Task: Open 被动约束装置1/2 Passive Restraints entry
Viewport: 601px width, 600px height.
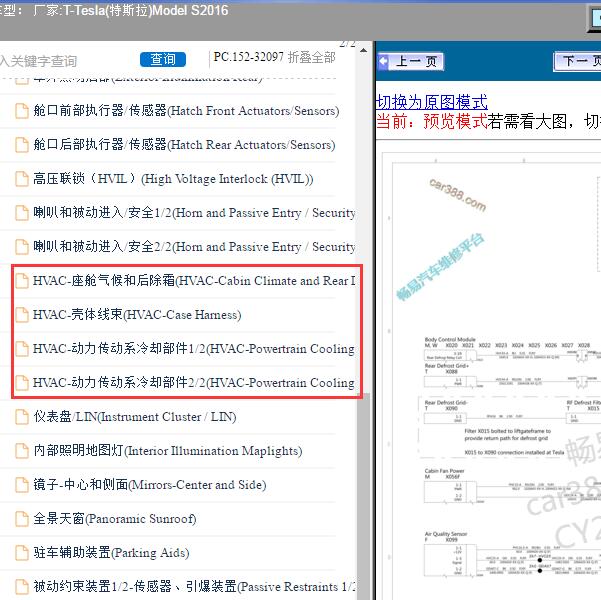Action: (194, 587)
